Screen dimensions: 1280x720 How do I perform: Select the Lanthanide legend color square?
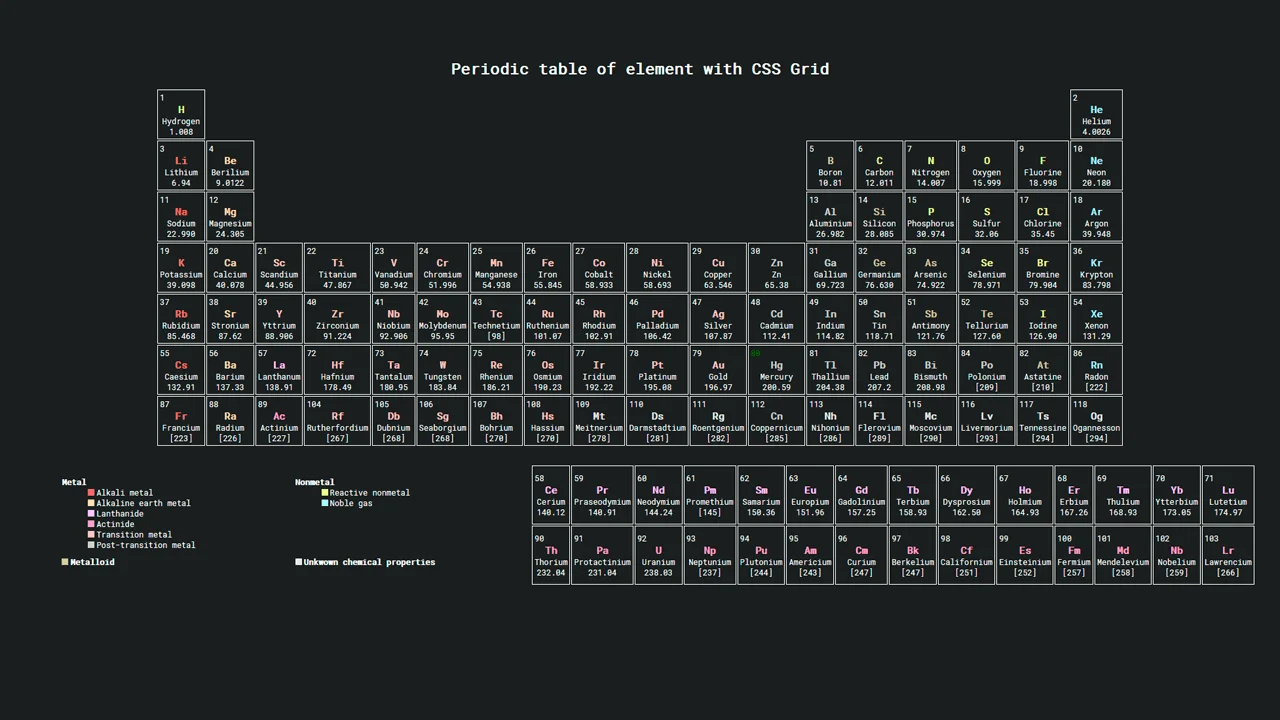tap(92, 513)
